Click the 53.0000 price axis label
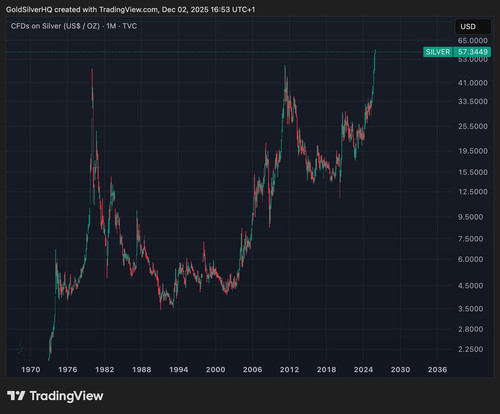 473,60
